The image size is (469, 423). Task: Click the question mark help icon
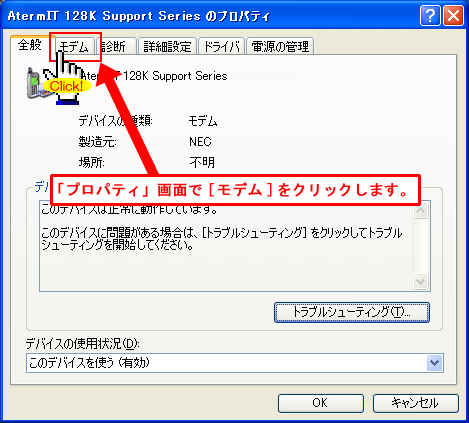click(430, 16)
